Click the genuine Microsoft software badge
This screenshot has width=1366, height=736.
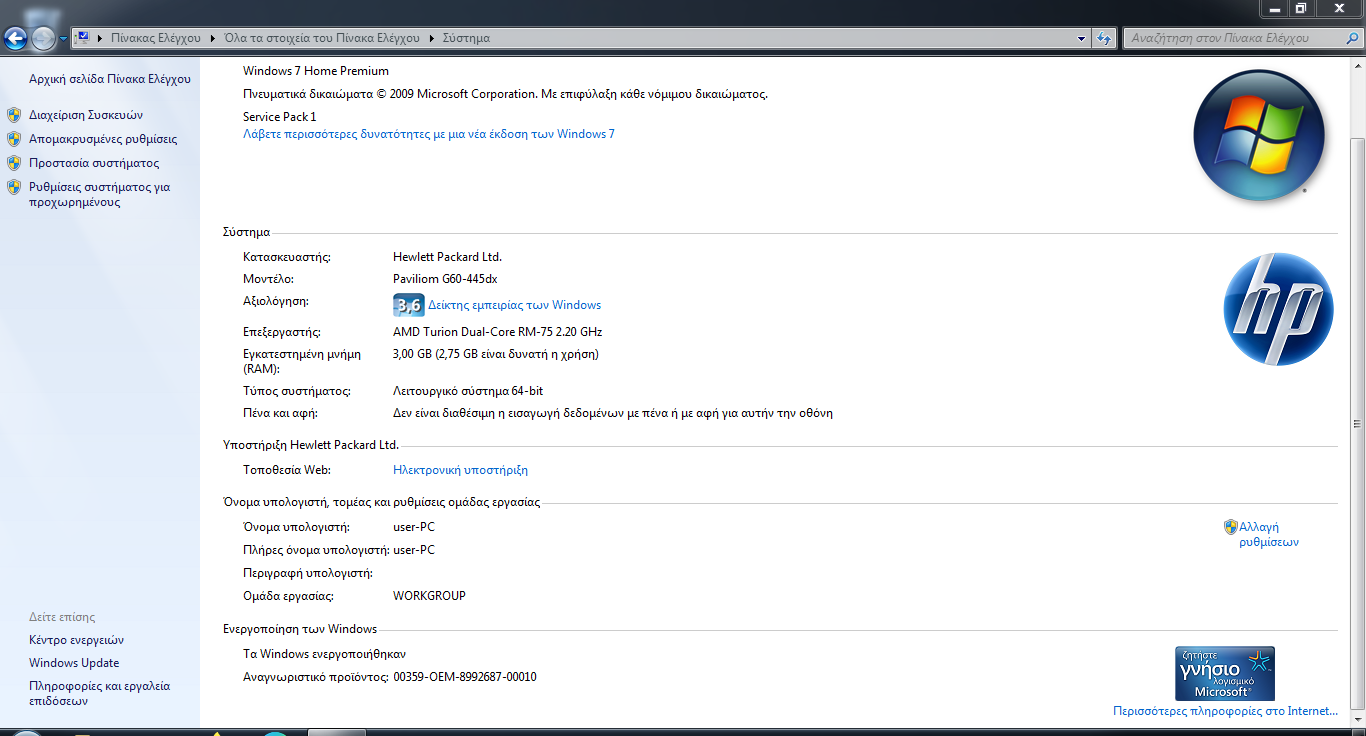pos(1225,673)
